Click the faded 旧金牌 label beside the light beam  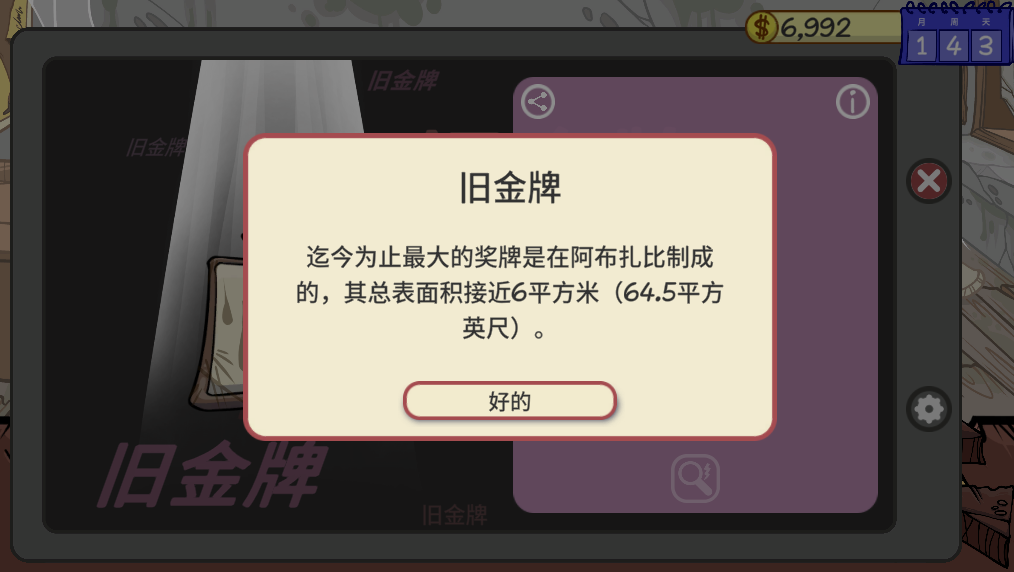click(x=156, y=148)
